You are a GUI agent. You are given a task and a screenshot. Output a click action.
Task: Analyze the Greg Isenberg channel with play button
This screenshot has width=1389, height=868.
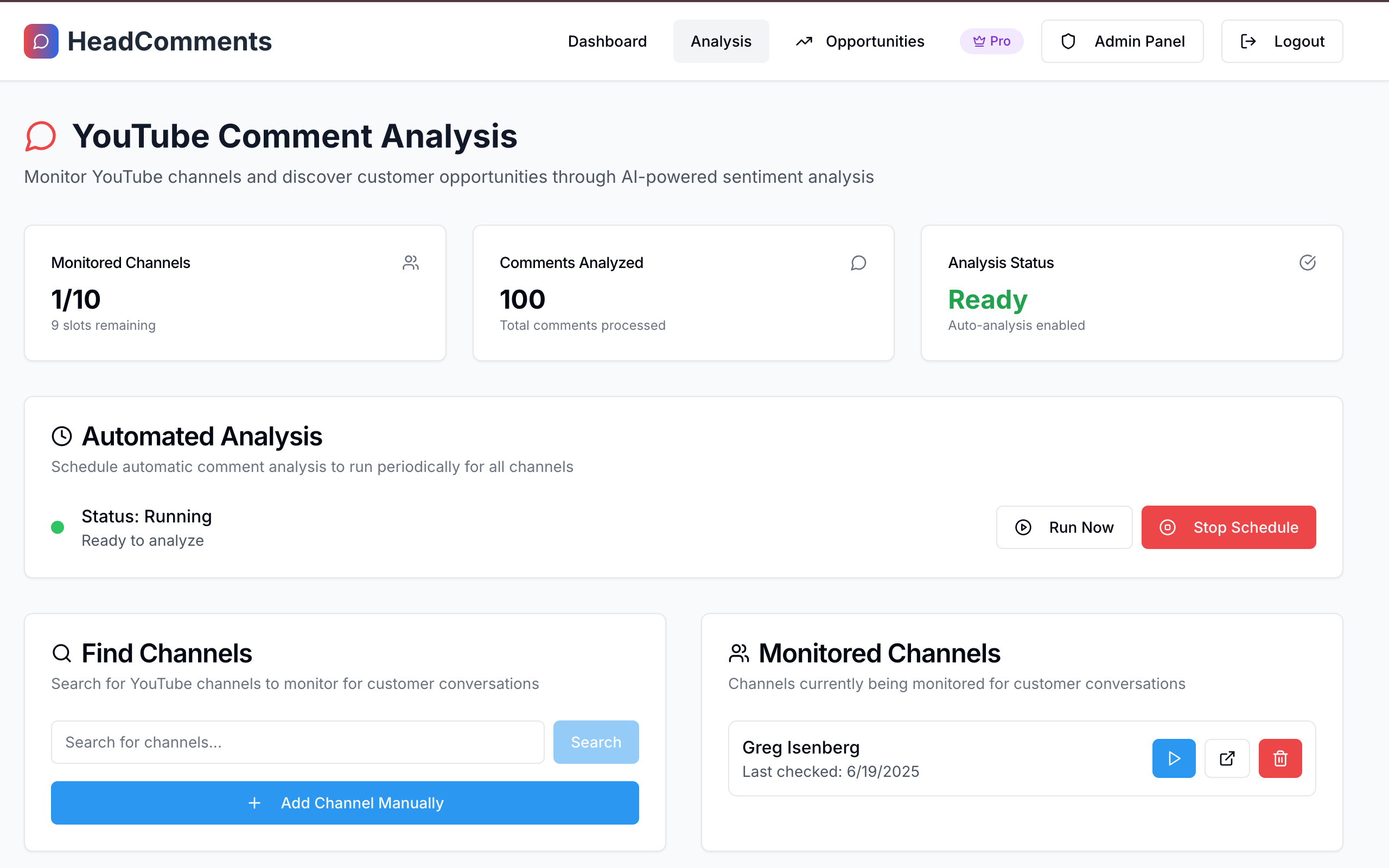1174,758
